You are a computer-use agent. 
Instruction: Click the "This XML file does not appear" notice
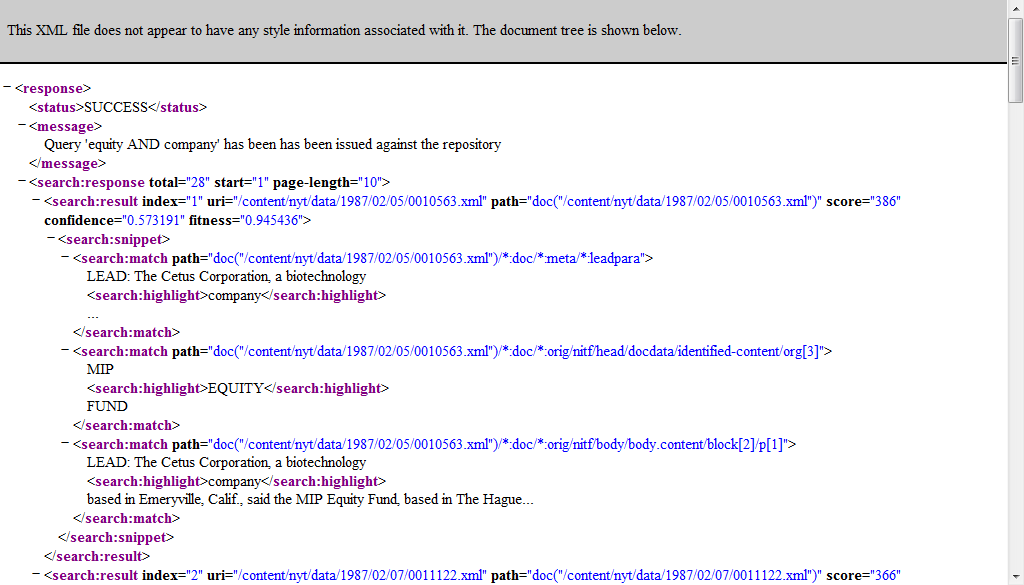pos(344,30)
